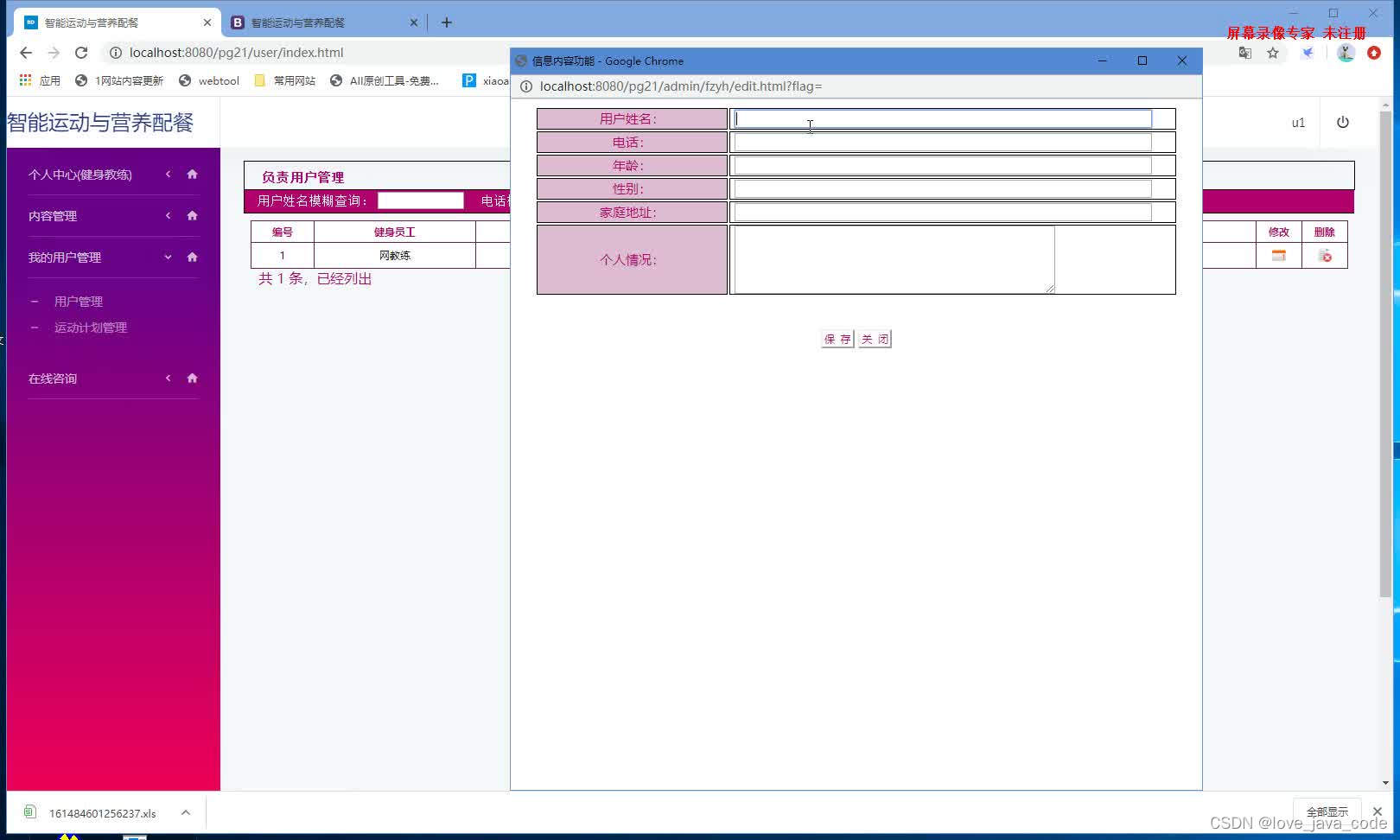
Task: Click home icon beside 我的用户管理
Action: click(x=192, y=258)
